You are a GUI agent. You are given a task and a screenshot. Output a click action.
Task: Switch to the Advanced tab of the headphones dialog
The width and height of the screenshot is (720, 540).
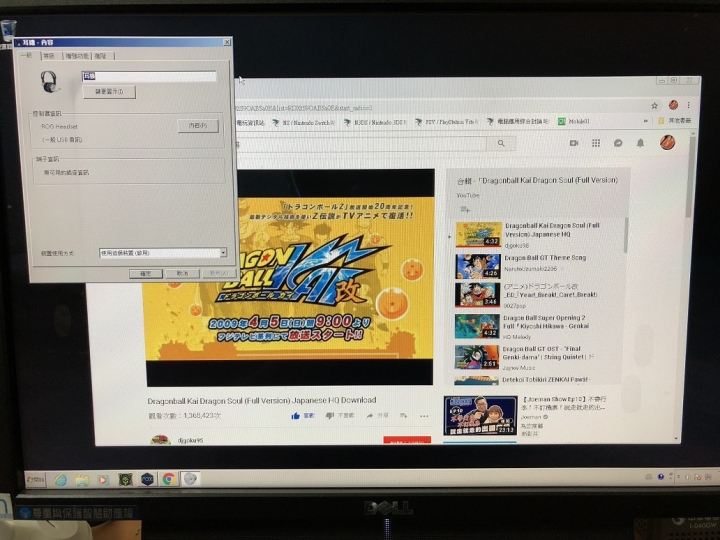(101, 56)
